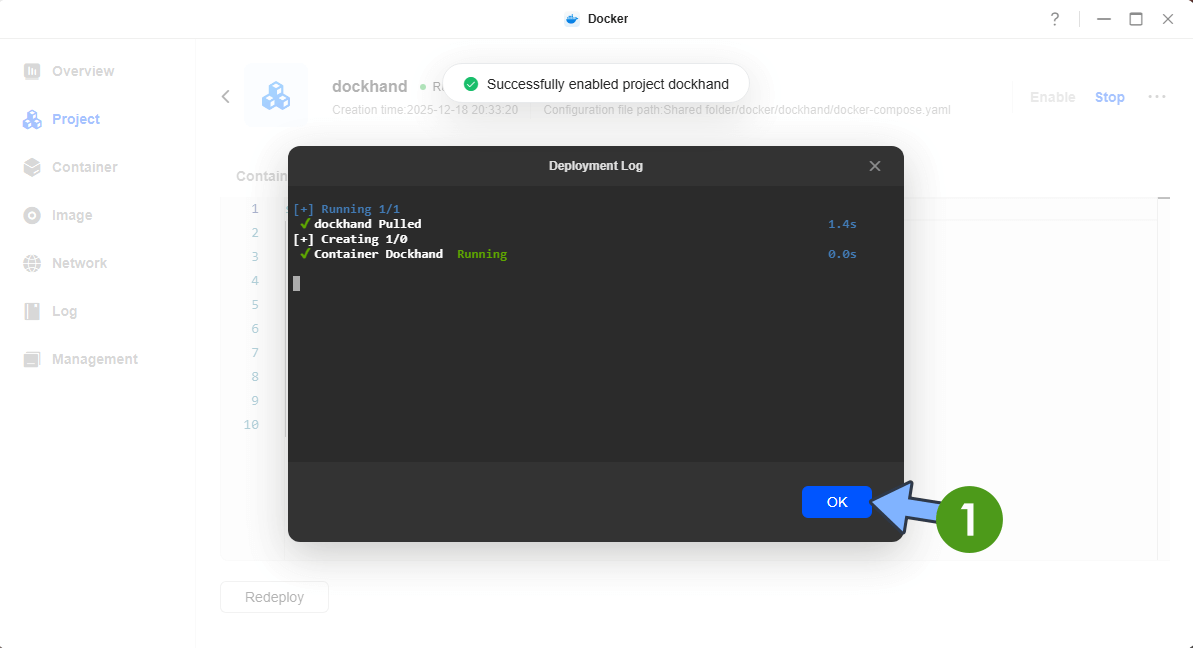1193x648 pixels.
Task: Close the Deployment Log dialog
Action: [x=874, y=166]
